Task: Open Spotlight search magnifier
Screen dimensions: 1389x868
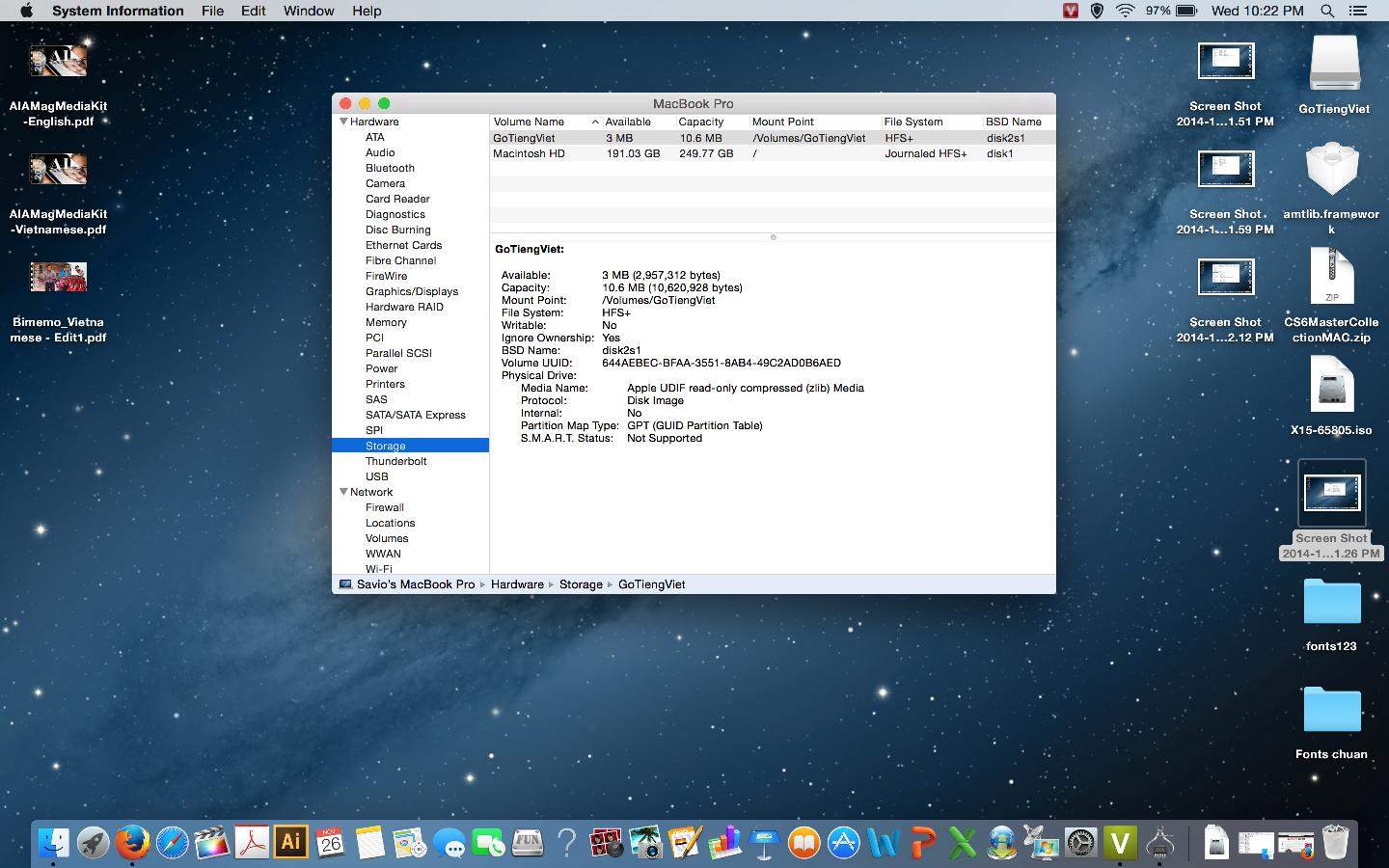Action: pyautogui.click(x=1327, y=11)
